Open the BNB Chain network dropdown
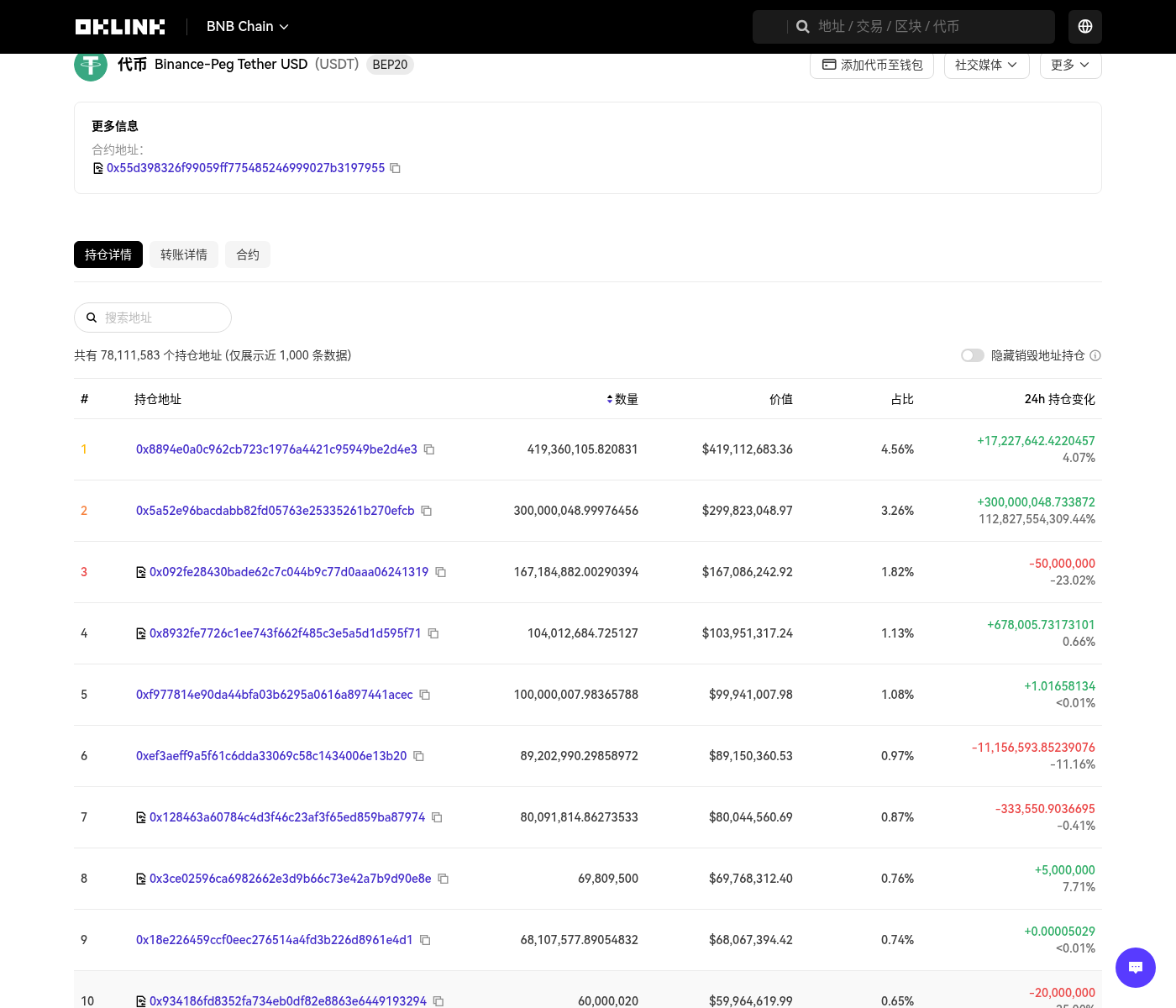The width and height of the screenshot is (1176, 1008). point(248,27)
